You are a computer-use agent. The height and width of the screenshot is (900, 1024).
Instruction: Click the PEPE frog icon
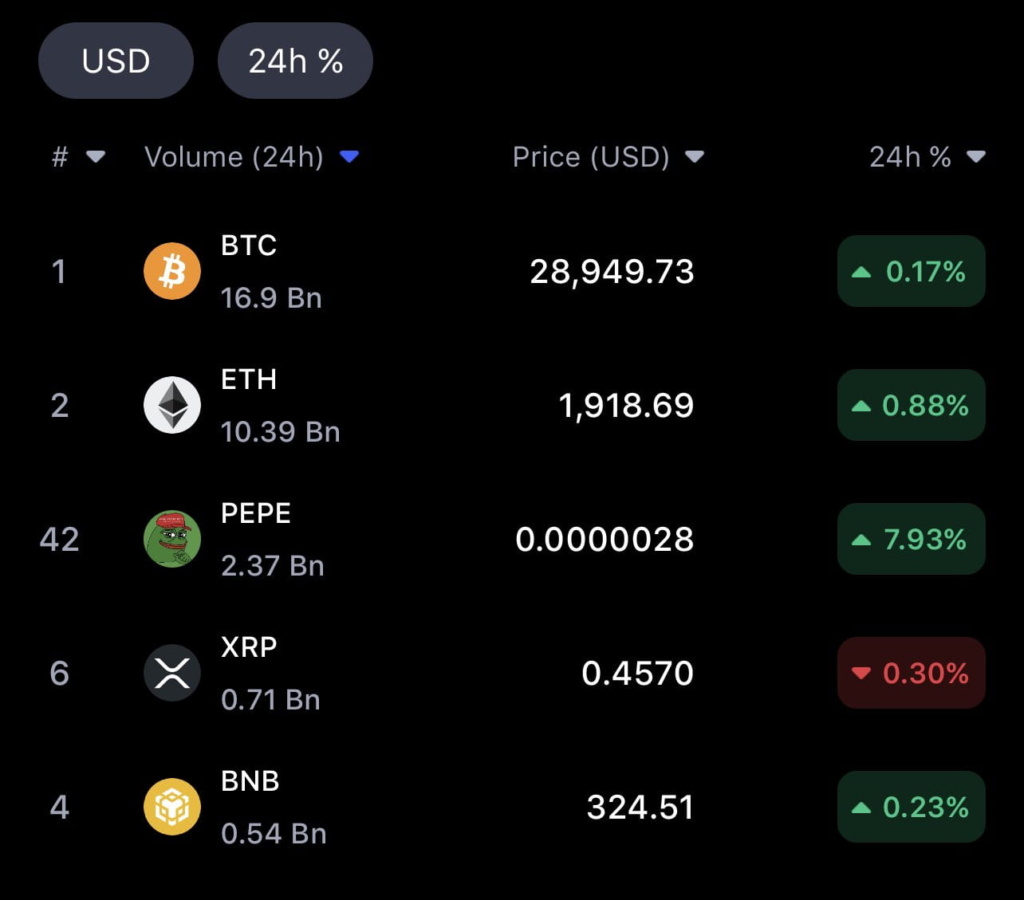pyautogui.click(x=172, y=539)
